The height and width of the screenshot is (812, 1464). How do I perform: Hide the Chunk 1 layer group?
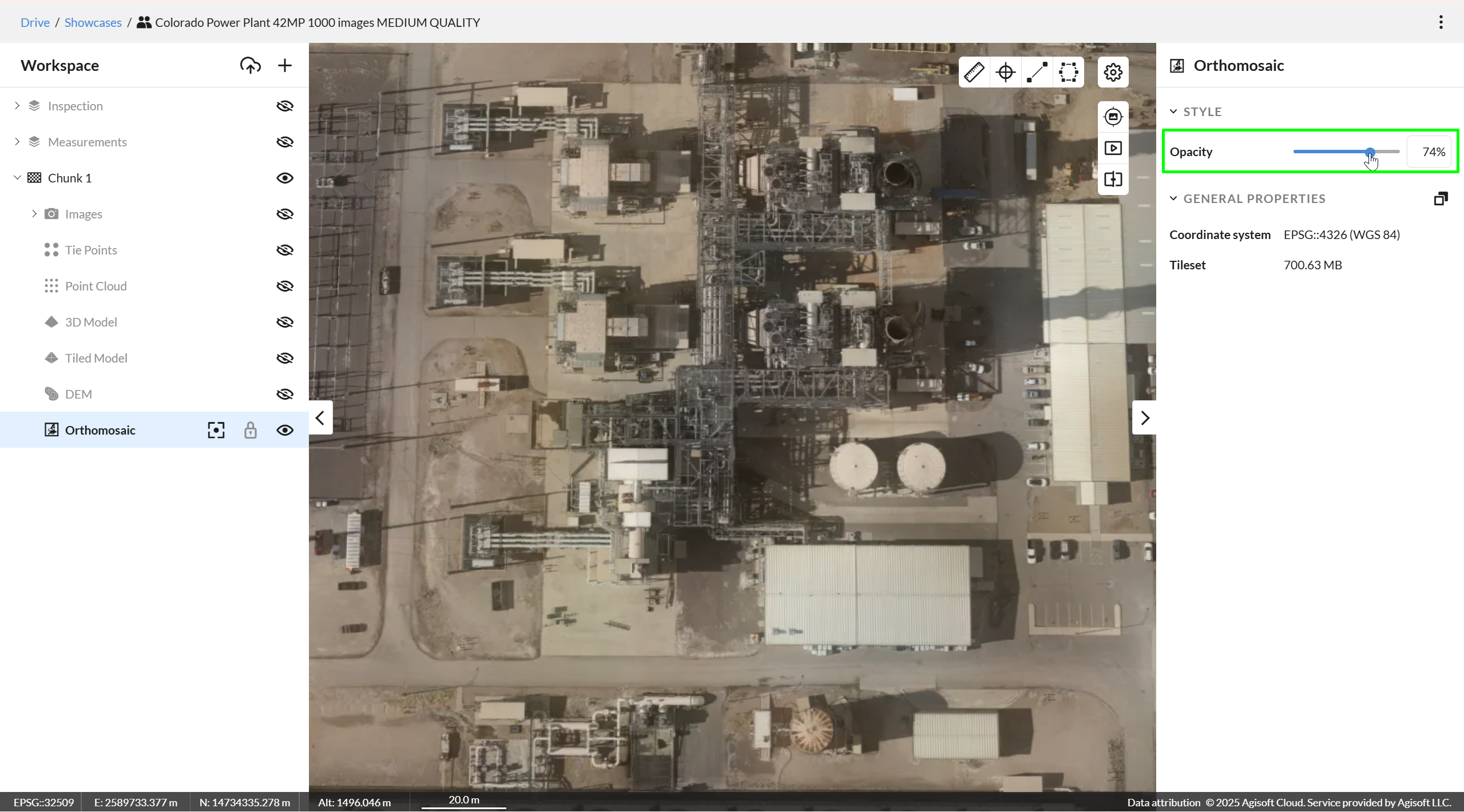click(x=285, y=178)
